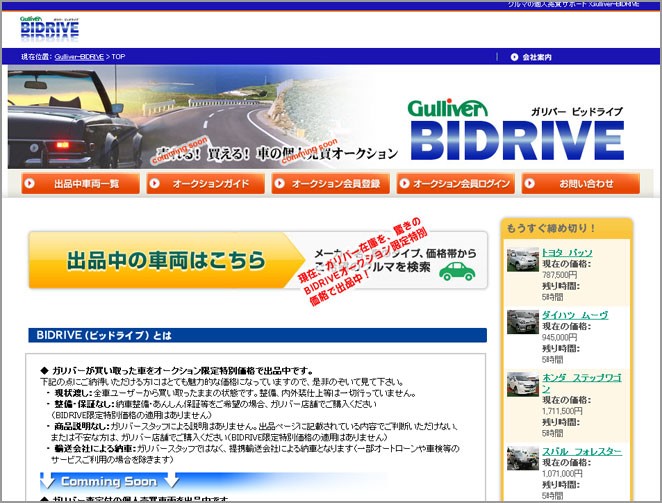Click the スバル フォレスター car thumbnail
Image resolution: width=662 pixels, height=503 pixels.
coord(523,458)
